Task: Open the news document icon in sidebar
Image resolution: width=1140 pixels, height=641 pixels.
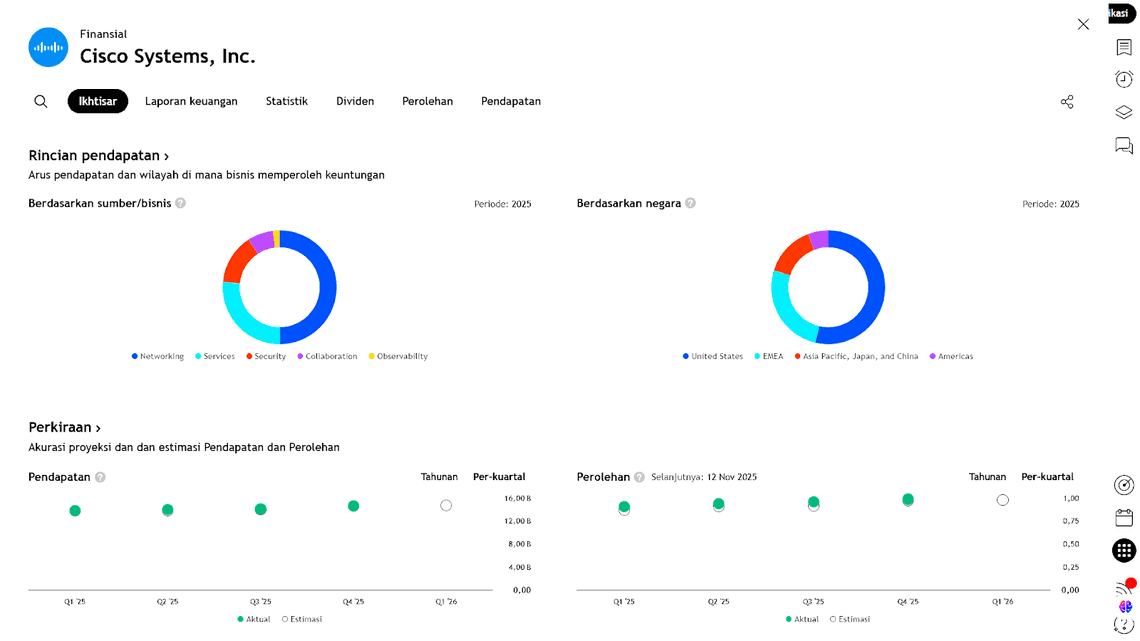Action: click(1124, 47)
